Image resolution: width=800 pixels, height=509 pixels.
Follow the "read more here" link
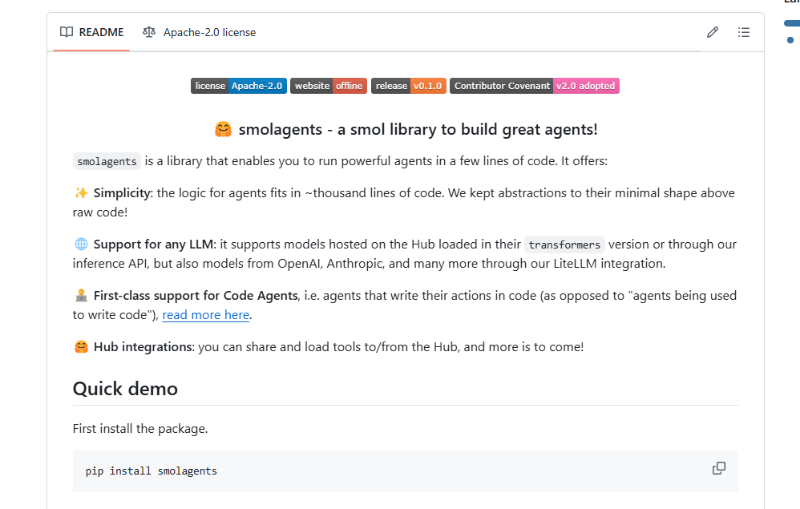click(206, 315)
